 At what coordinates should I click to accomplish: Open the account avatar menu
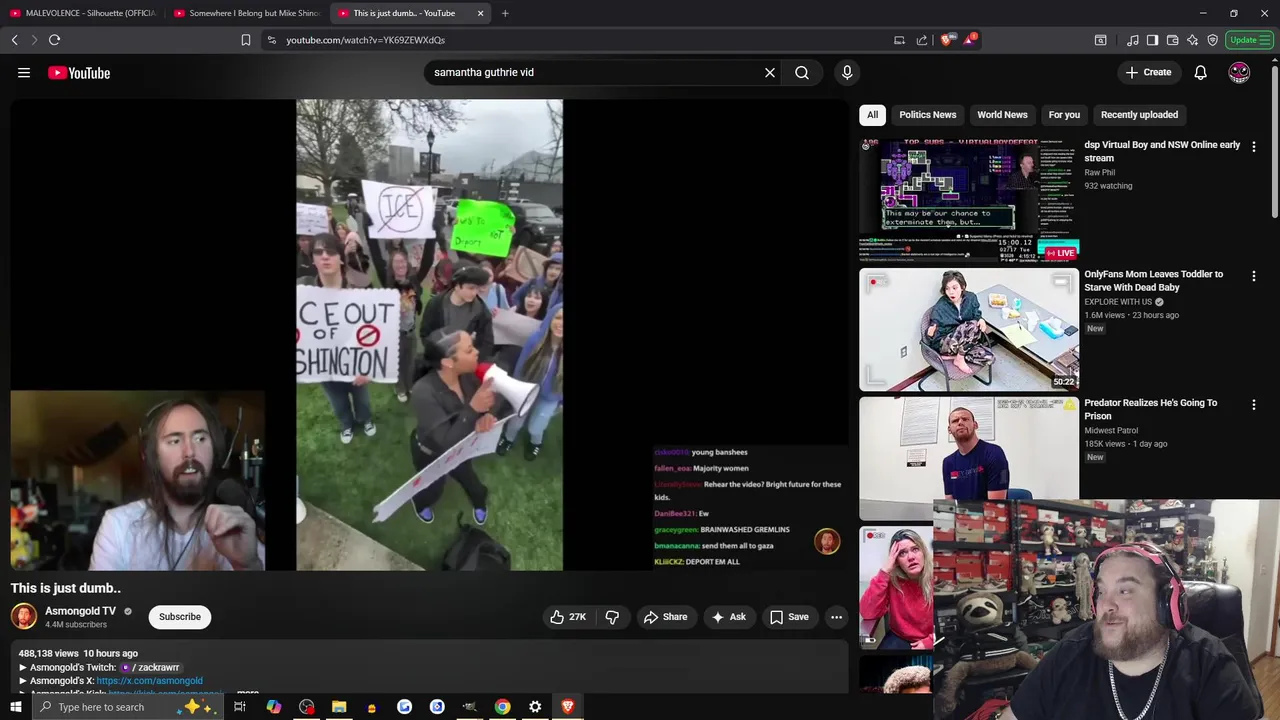1239,72
